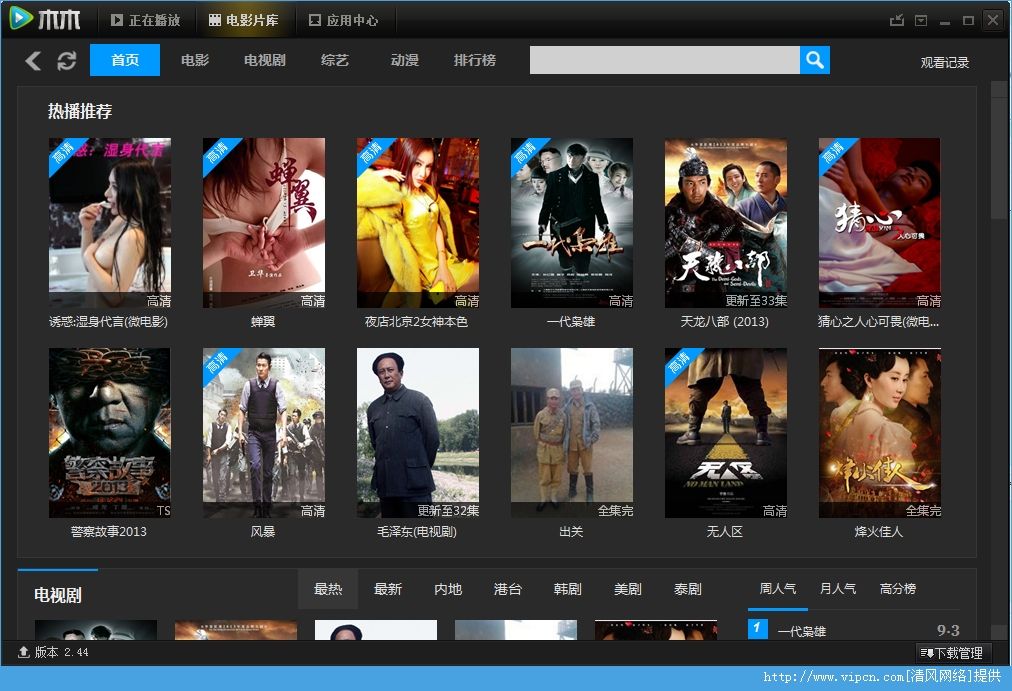This screenshot has width=1012, height=691.
Task: Open the 蝉翼 movie poster
Action: coord(263,223)
